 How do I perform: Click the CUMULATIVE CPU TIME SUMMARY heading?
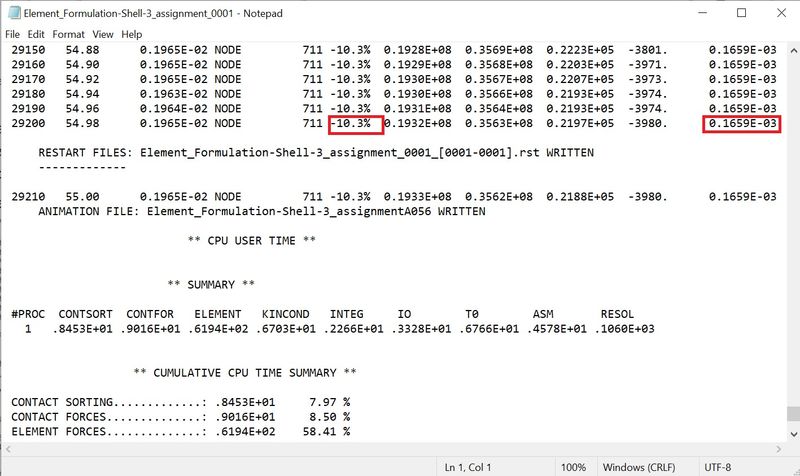245,373
